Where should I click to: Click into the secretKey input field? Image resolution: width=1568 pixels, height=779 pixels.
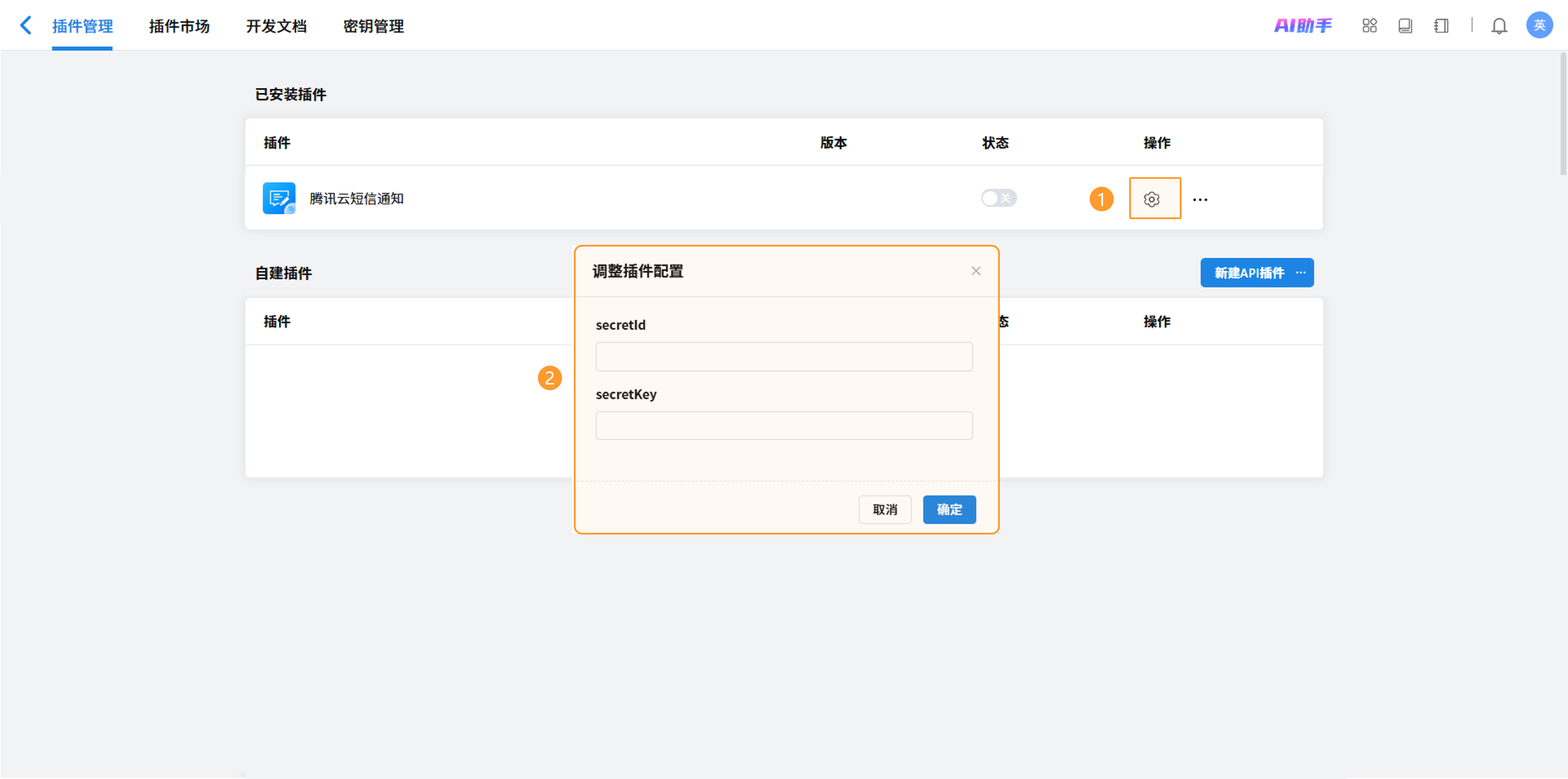pos(784,426)
